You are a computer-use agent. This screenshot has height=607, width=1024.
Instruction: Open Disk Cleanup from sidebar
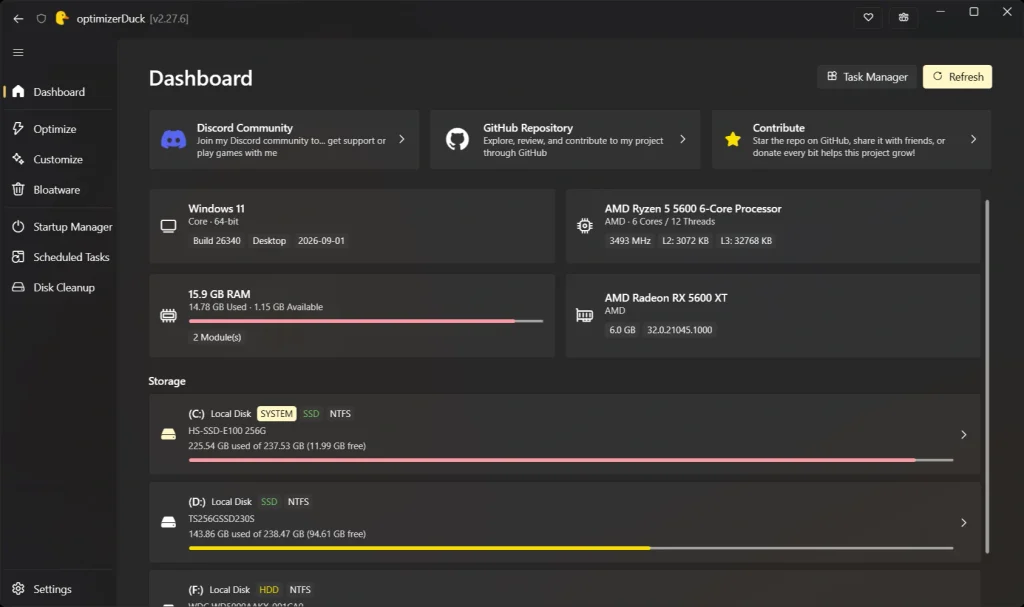tap(59, 287)
